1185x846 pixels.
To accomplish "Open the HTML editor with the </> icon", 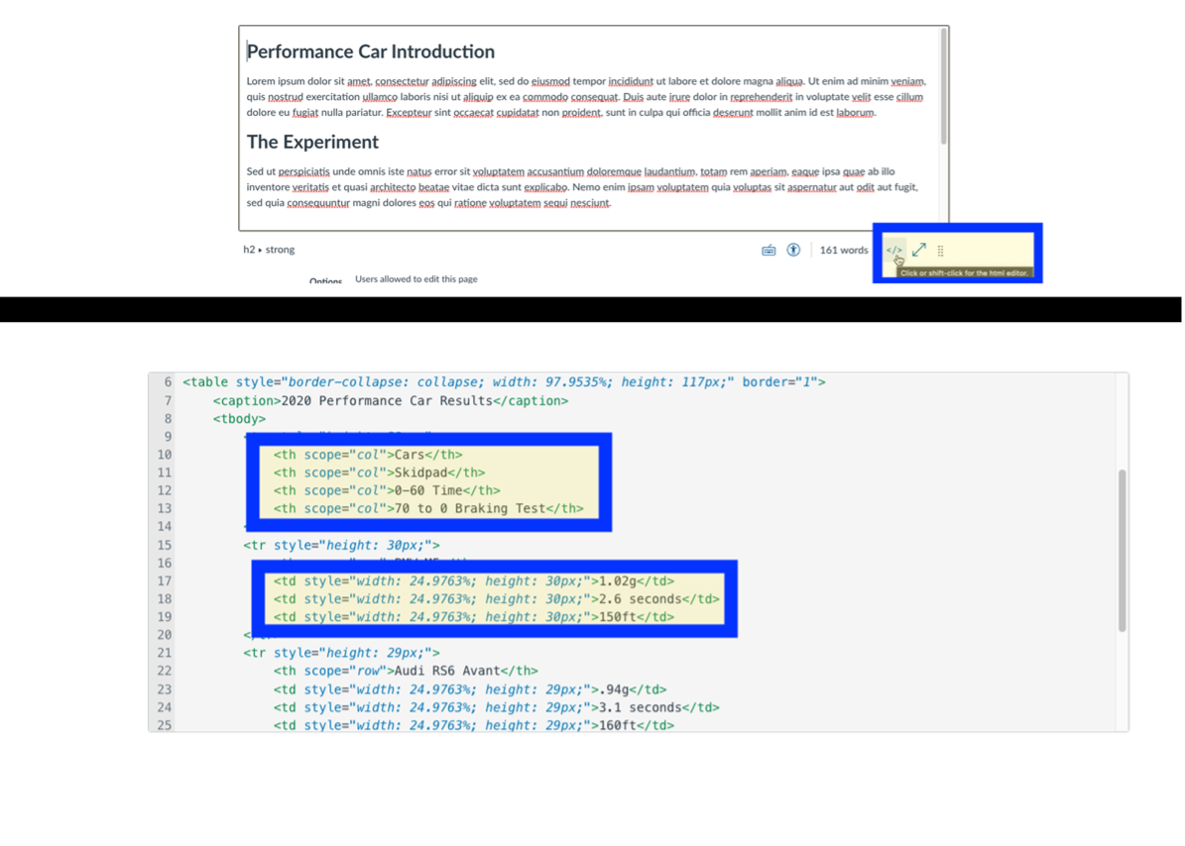I will [x=894, y=250].
